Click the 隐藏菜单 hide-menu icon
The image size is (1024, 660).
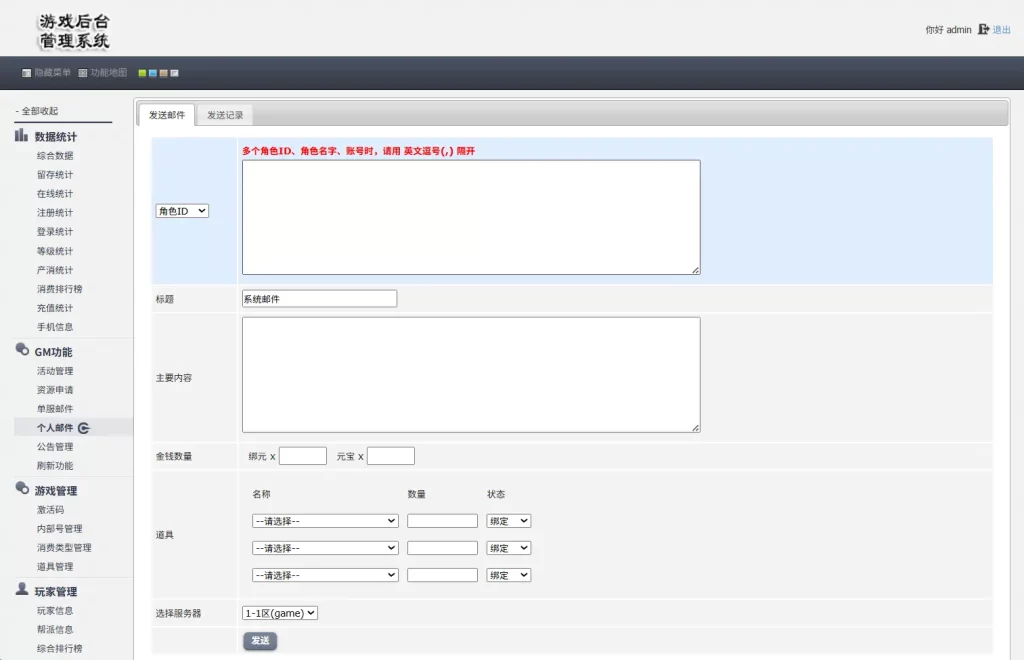[26, 73]
